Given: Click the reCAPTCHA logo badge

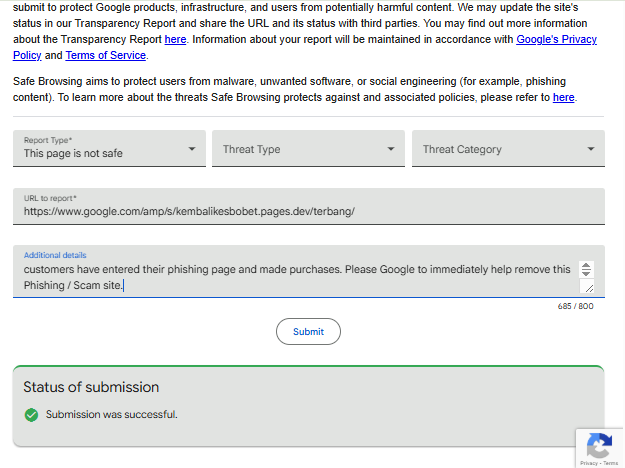Looking at the screenshot, I should click(x=599, y=446).
